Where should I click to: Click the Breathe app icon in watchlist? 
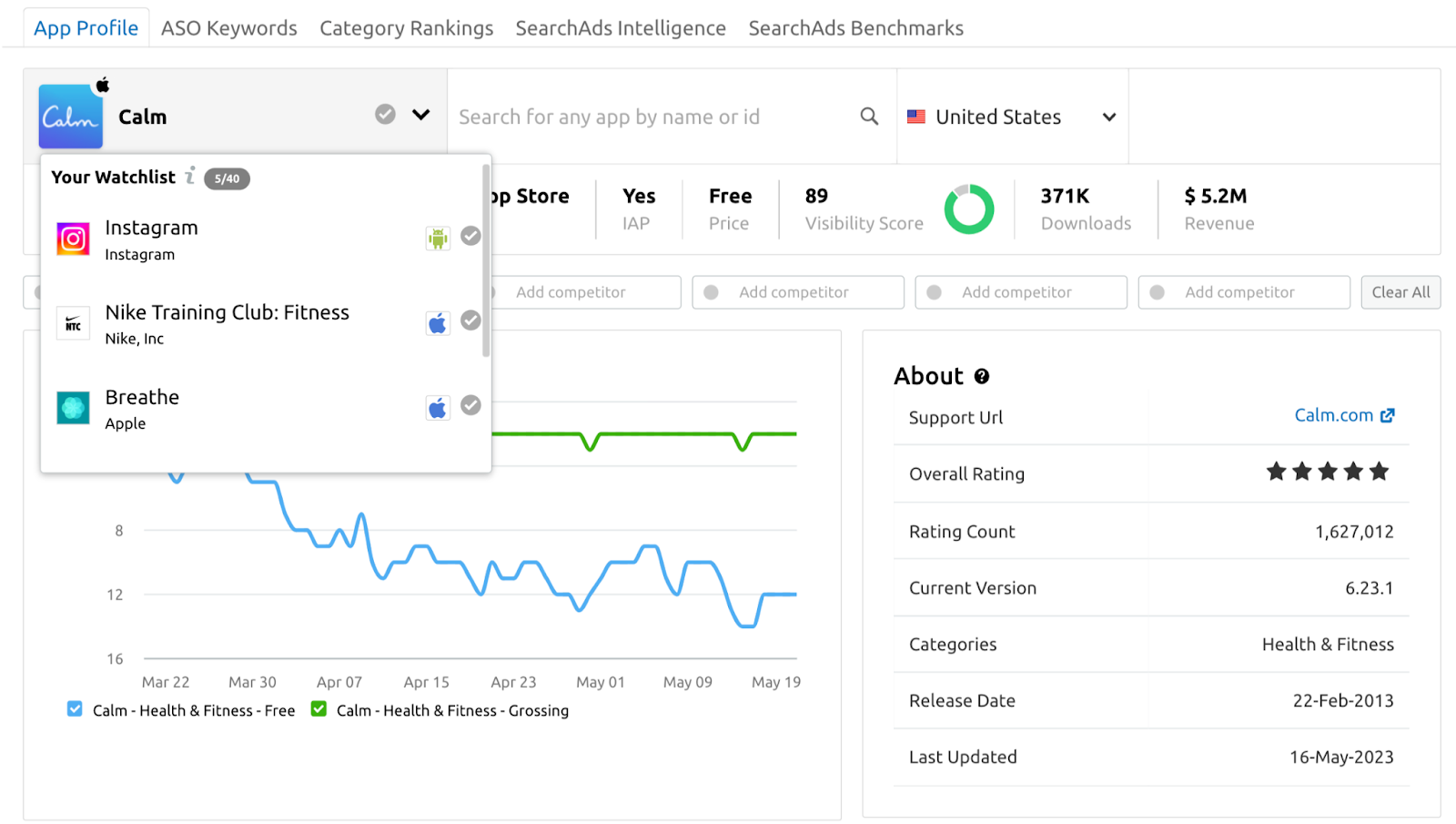(x=73, y=408)
